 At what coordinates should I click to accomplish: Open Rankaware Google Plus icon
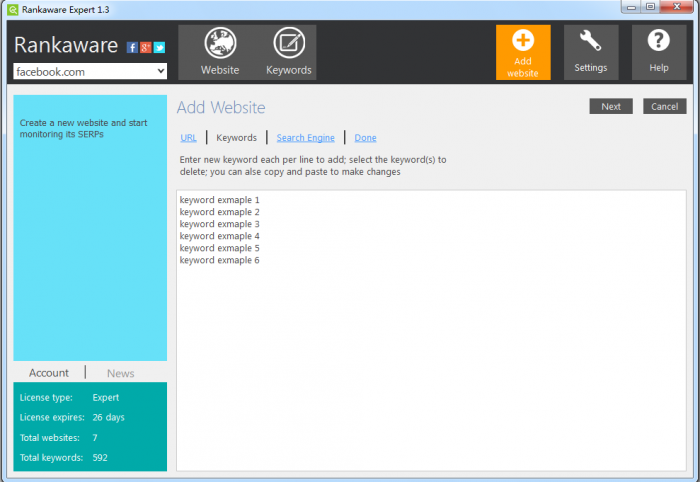pos(146,47)
